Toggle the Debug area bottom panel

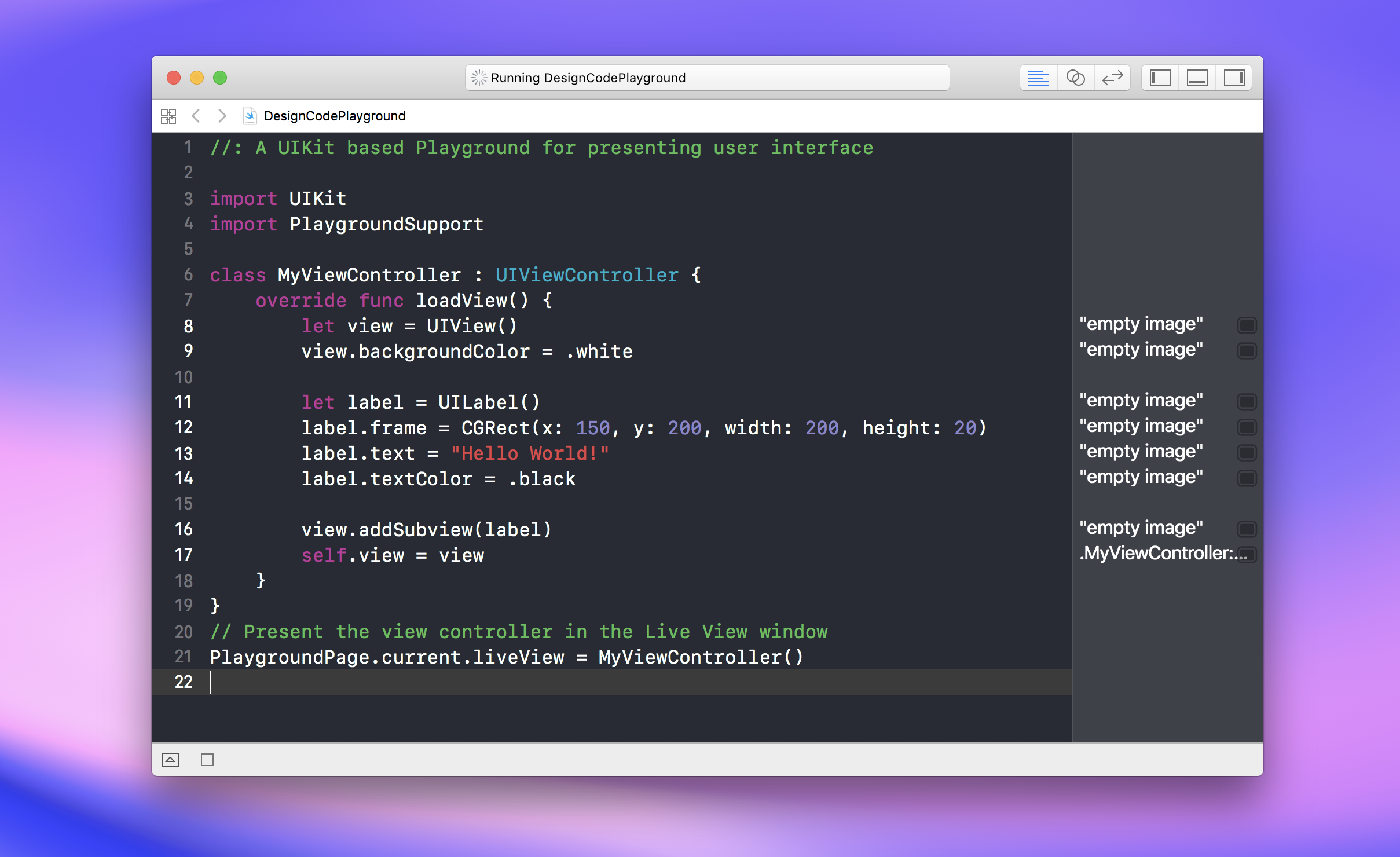pos(1197,78)
